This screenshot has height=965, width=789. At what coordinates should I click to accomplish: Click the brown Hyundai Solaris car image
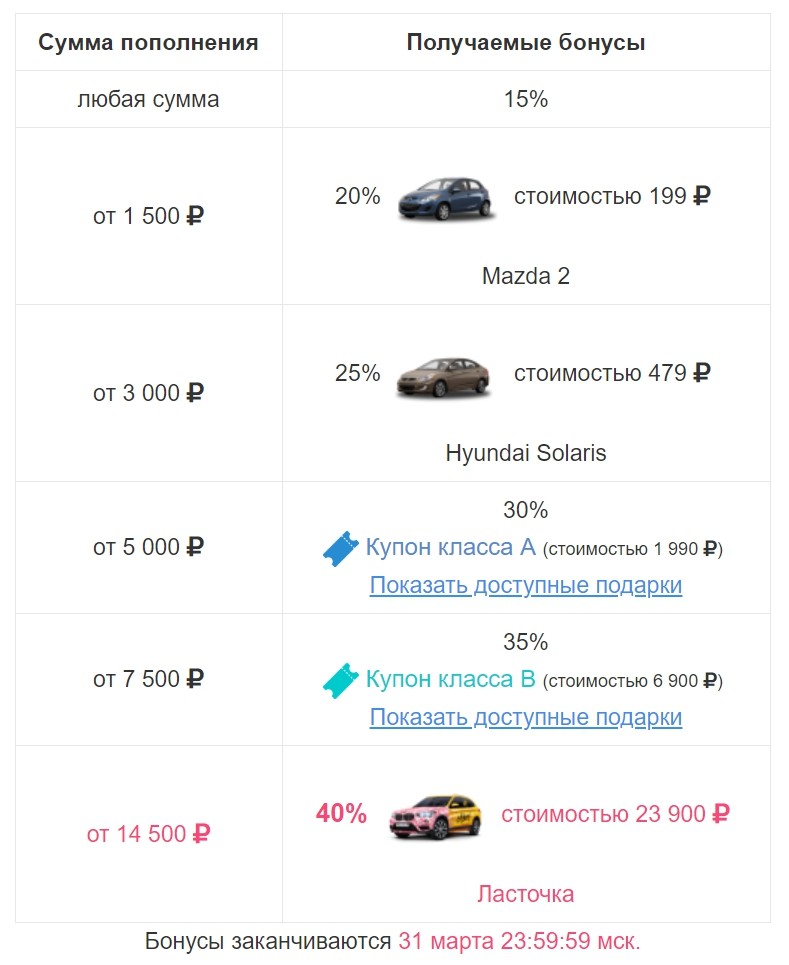coord(444,375)
